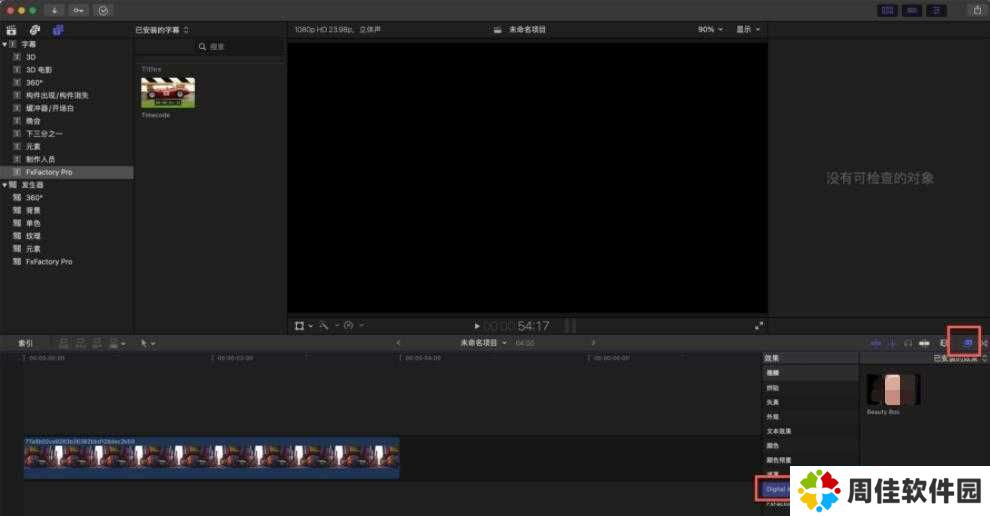Open the 显示 view options dropdown
Viewport: 990px width, 516px height.
[748, 29]
